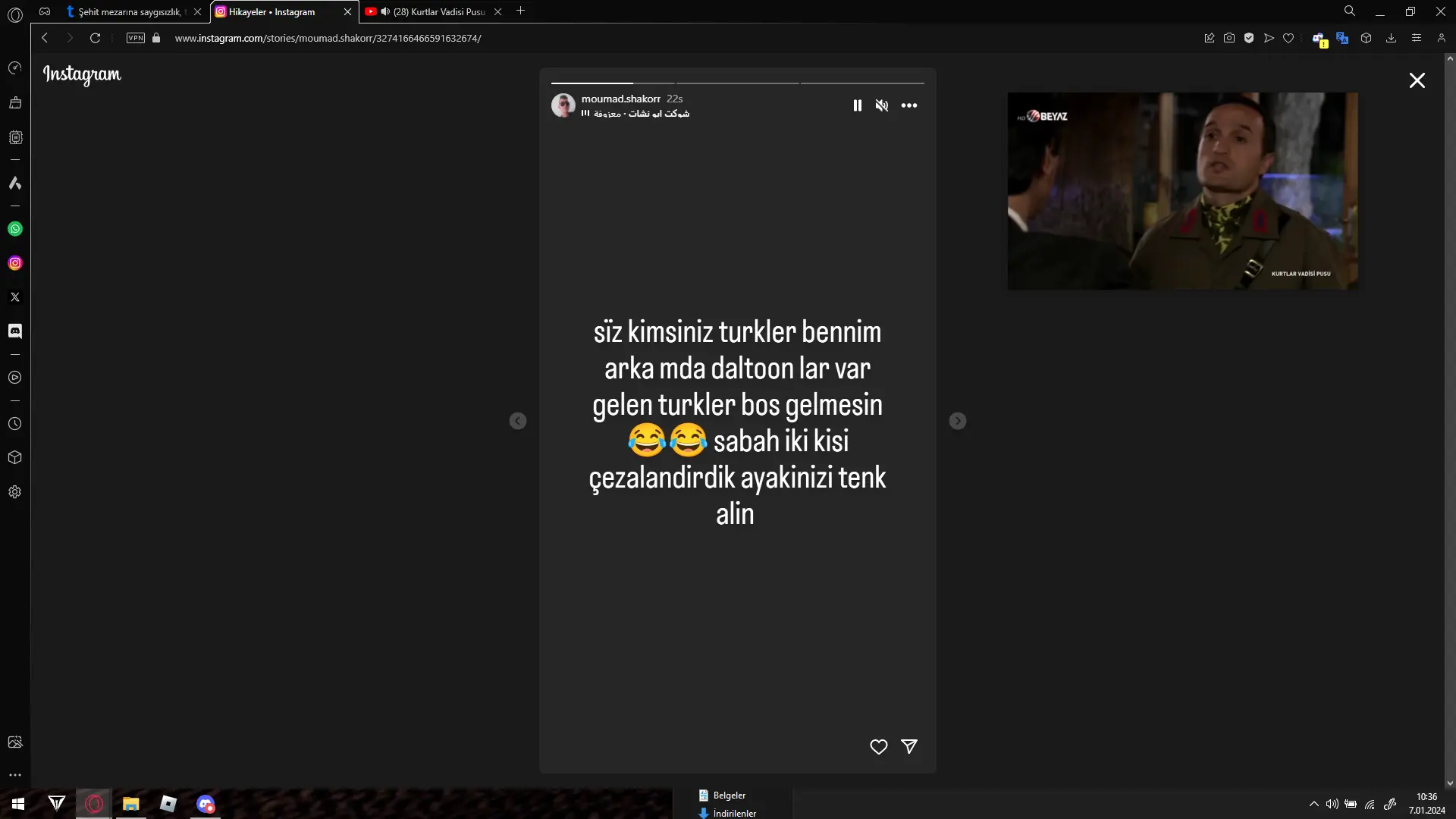Open Hot Tabs Killer chip icon
1456x819 pixels.
pos(15,137)
